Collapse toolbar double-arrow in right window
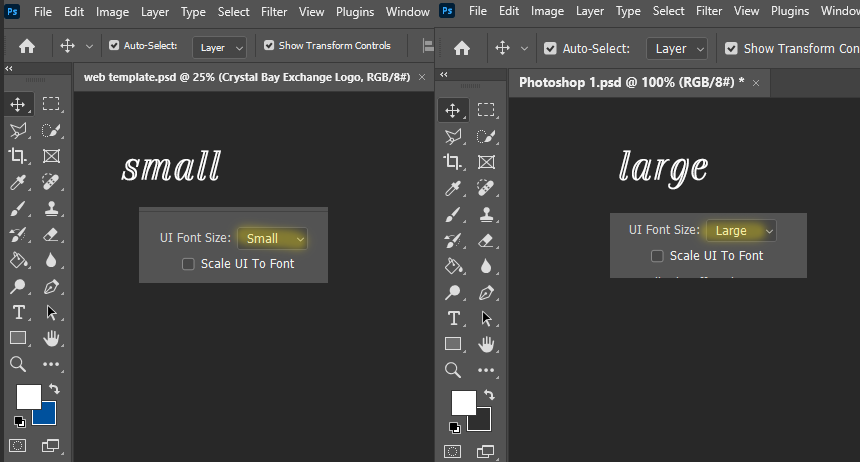Screen dimensions: 860x462 tap(444, 75)
